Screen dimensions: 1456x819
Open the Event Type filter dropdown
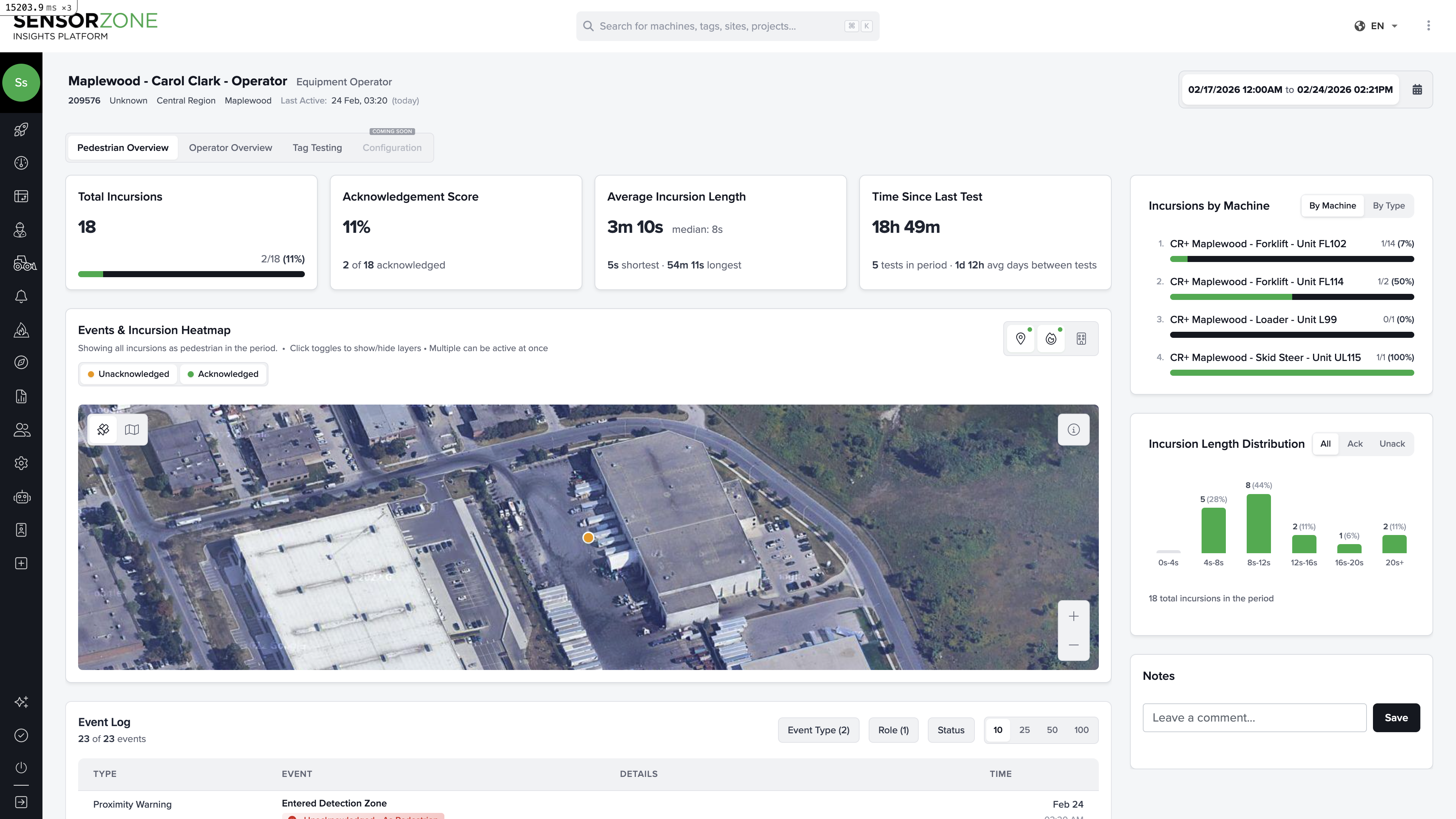tap(818, 730)
